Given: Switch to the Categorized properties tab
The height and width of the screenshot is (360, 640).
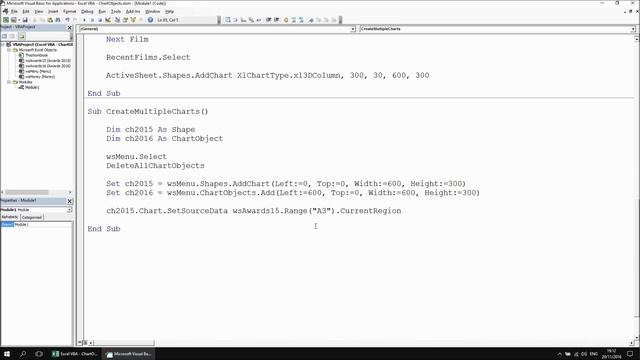Looking at the screenshot, I should pos(32,218).
